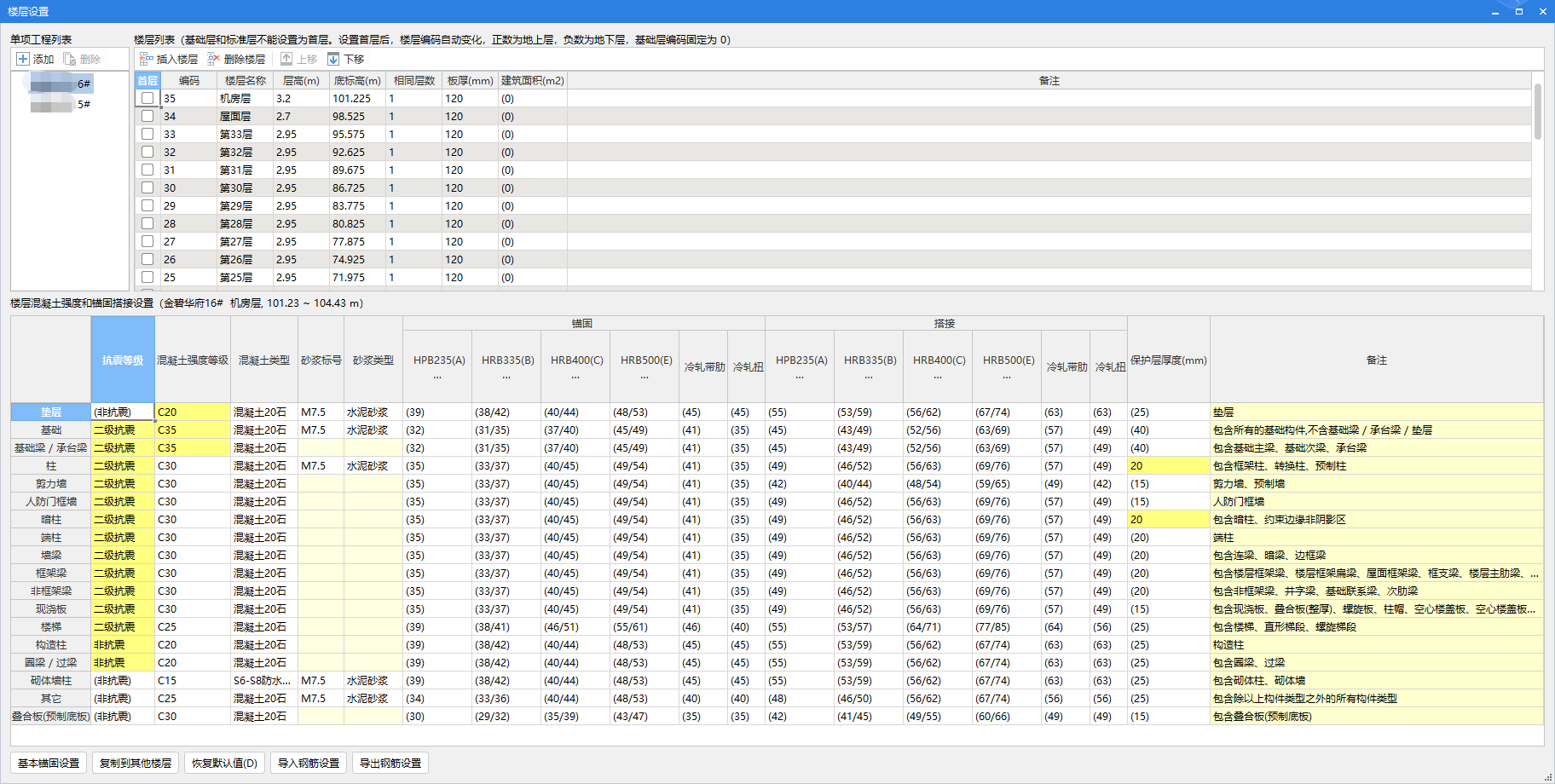Select the 叠合板(预制底板) row header
This screenshot has height=784, width=1555.
[x=51, y=716]
